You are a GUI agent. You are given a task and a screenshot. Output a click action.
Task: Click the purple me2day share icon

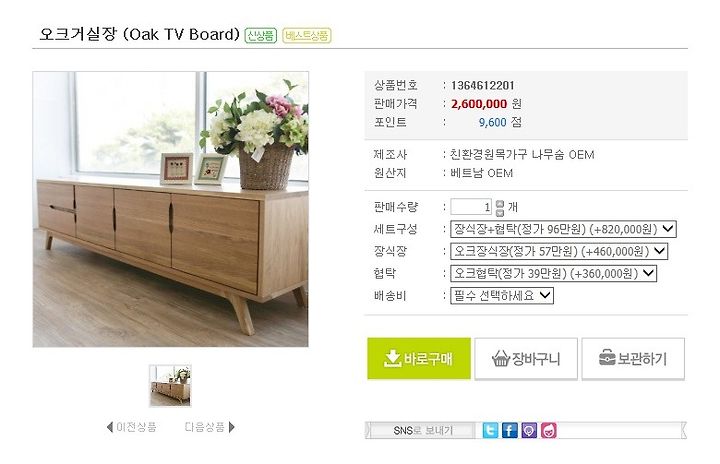[529, 430]
